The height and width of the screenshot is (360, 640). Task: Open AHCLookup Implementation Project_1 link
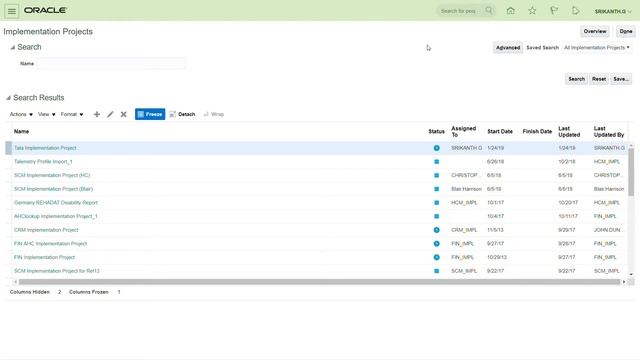(x=56, y=216)
